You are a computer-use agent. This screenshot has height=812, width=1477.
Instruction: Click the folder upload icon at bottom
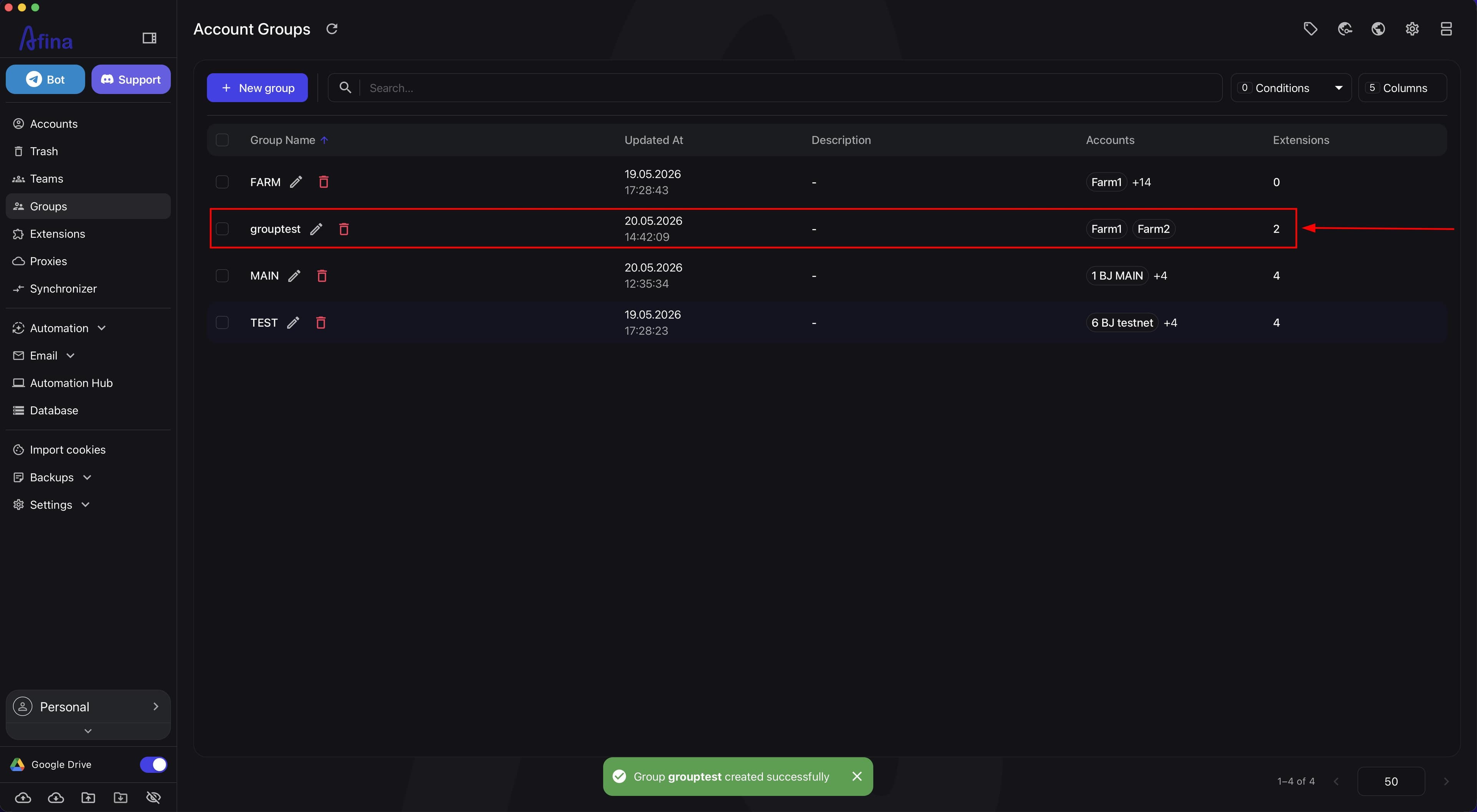[88, 798]
